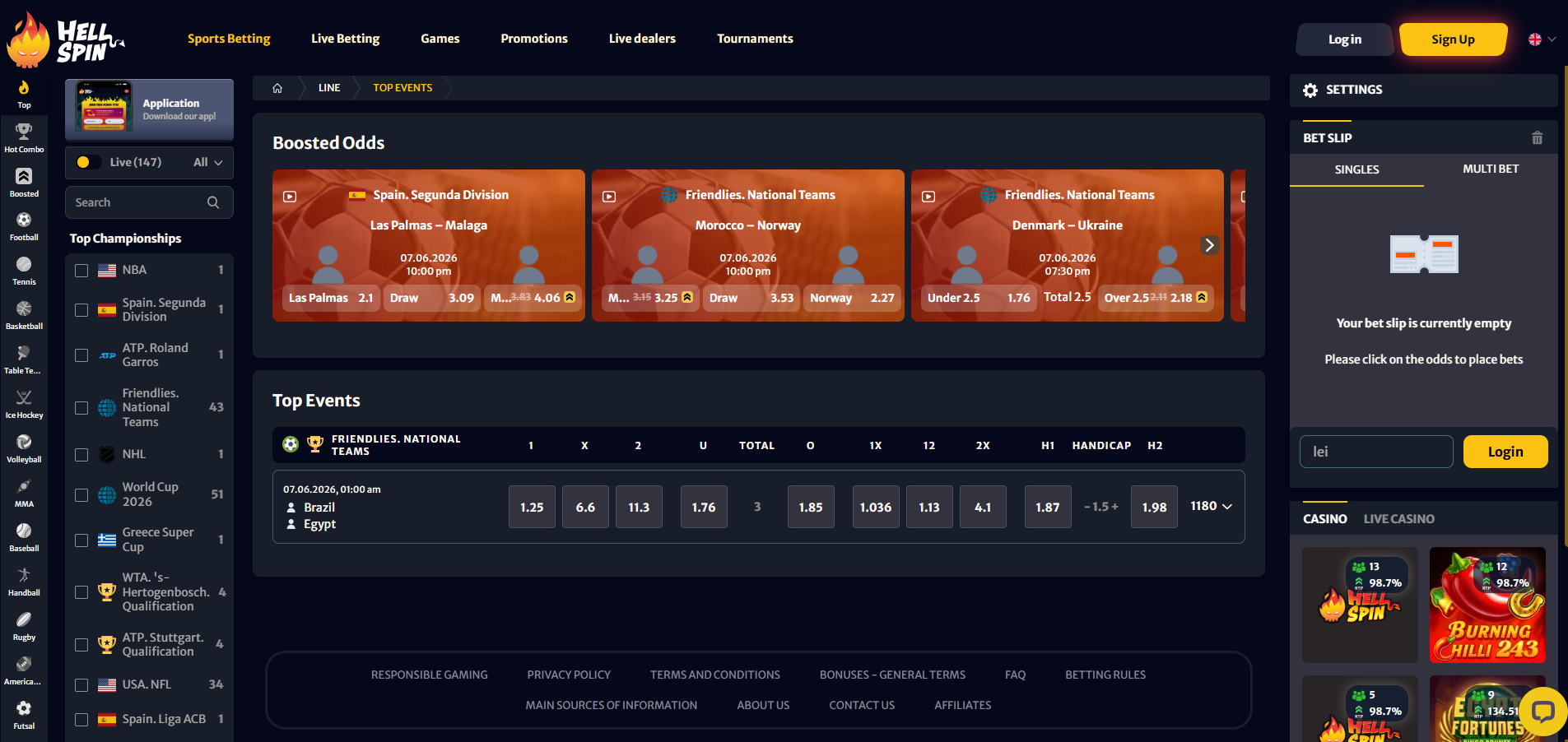The width and height of the screenshot is (1568, 742).
Task: Select Baseball in the sports sidebar
Action: (x=24, y=537)
